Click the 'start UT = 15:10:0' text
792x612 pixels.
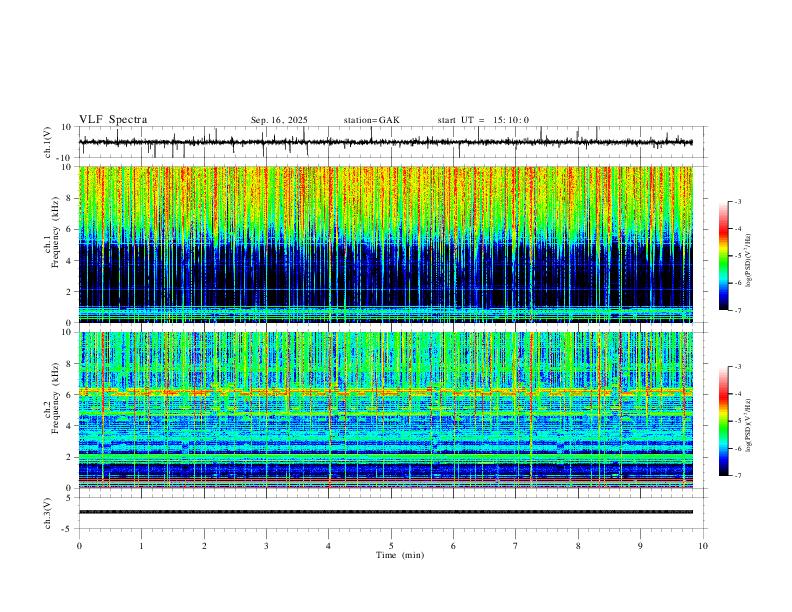click(483, 120)
